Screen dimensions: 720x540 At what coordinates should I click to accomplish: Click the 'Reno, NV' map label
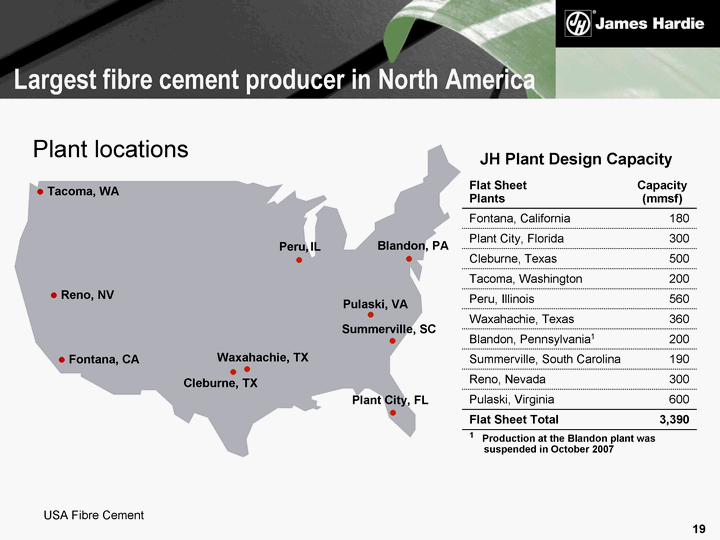87,295
